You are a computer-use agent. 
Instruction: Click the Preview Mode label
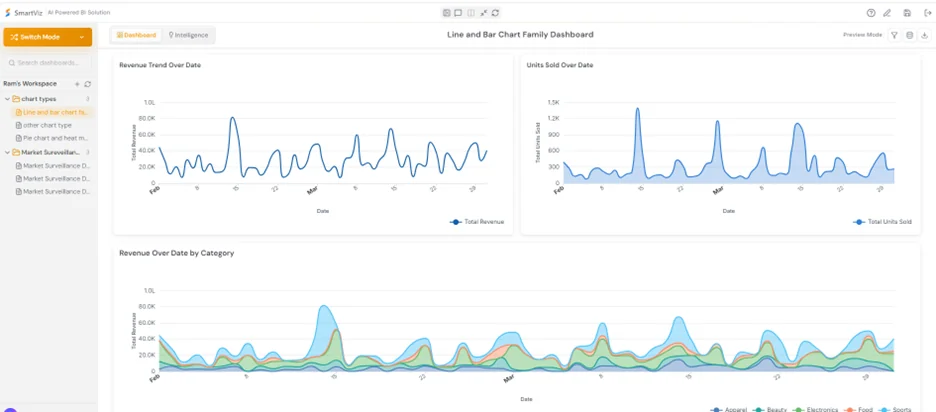tap(862, 35)
